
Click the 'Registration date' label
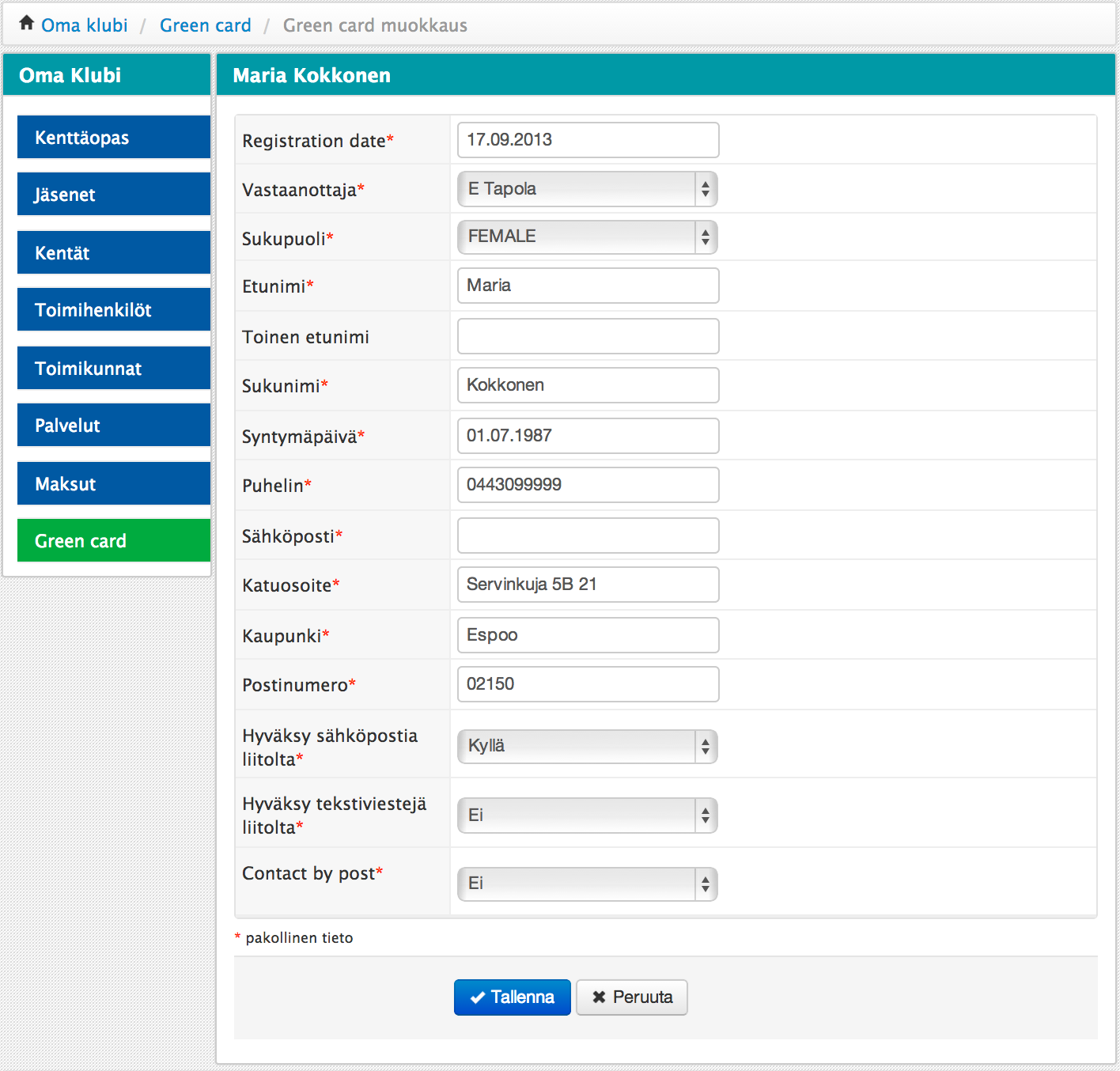[x=314, y=141]
